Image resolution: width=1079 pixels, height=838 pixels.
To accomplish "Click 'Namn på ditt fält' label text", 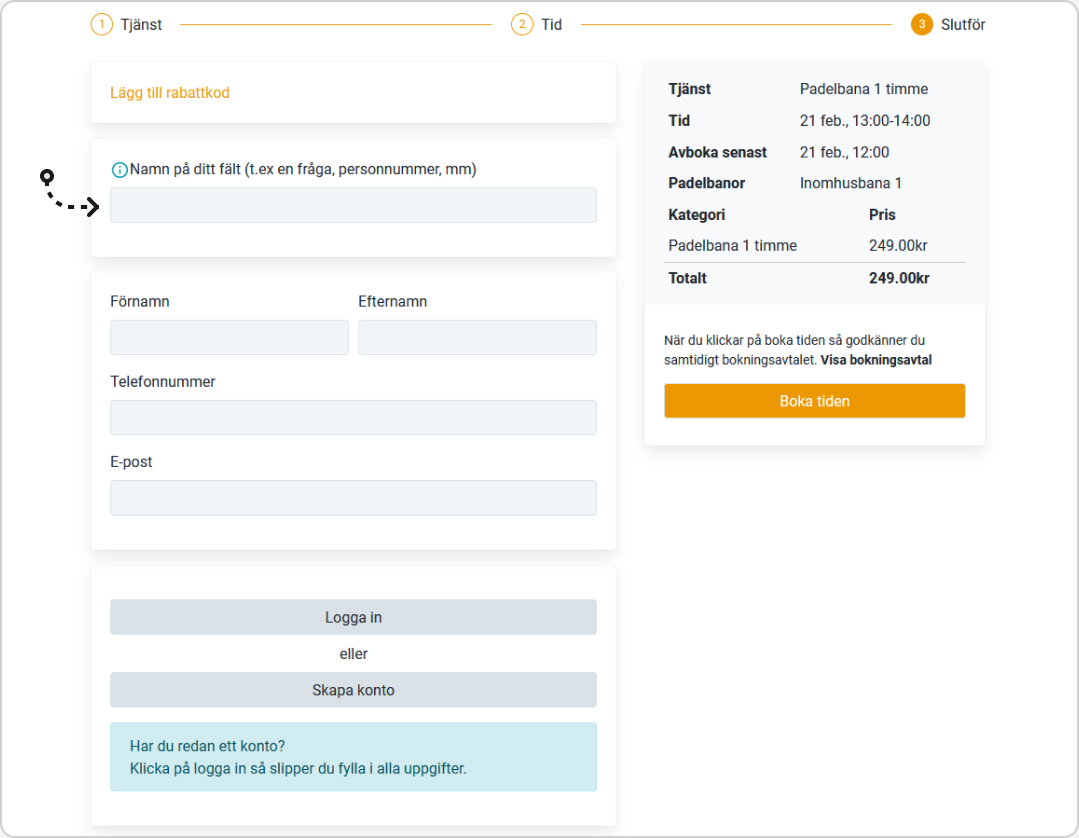I will (x=303, y=169).
